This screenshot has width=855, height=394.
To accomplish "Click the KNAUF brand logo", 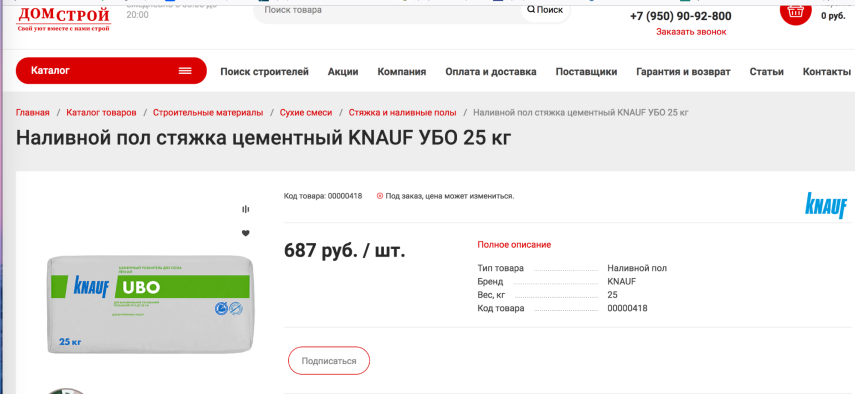I will click(x=826, y=205).
